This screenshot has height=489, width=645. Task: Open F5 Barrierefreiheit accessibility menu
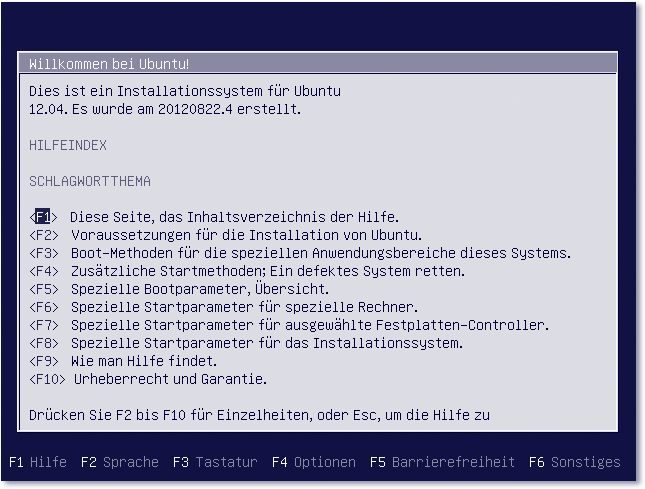coord(443,462)
